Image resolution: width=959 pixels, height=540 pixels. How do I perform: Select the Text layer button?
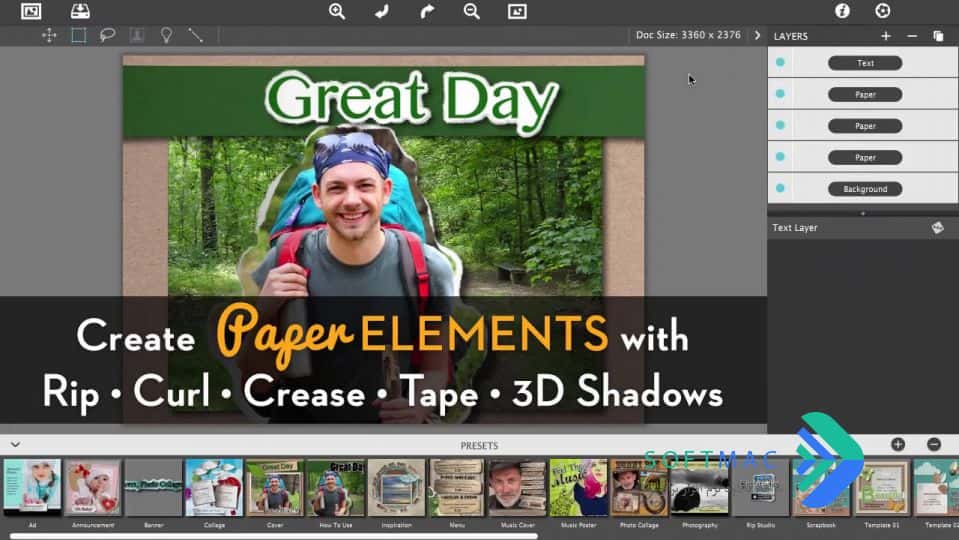(865, 63)
